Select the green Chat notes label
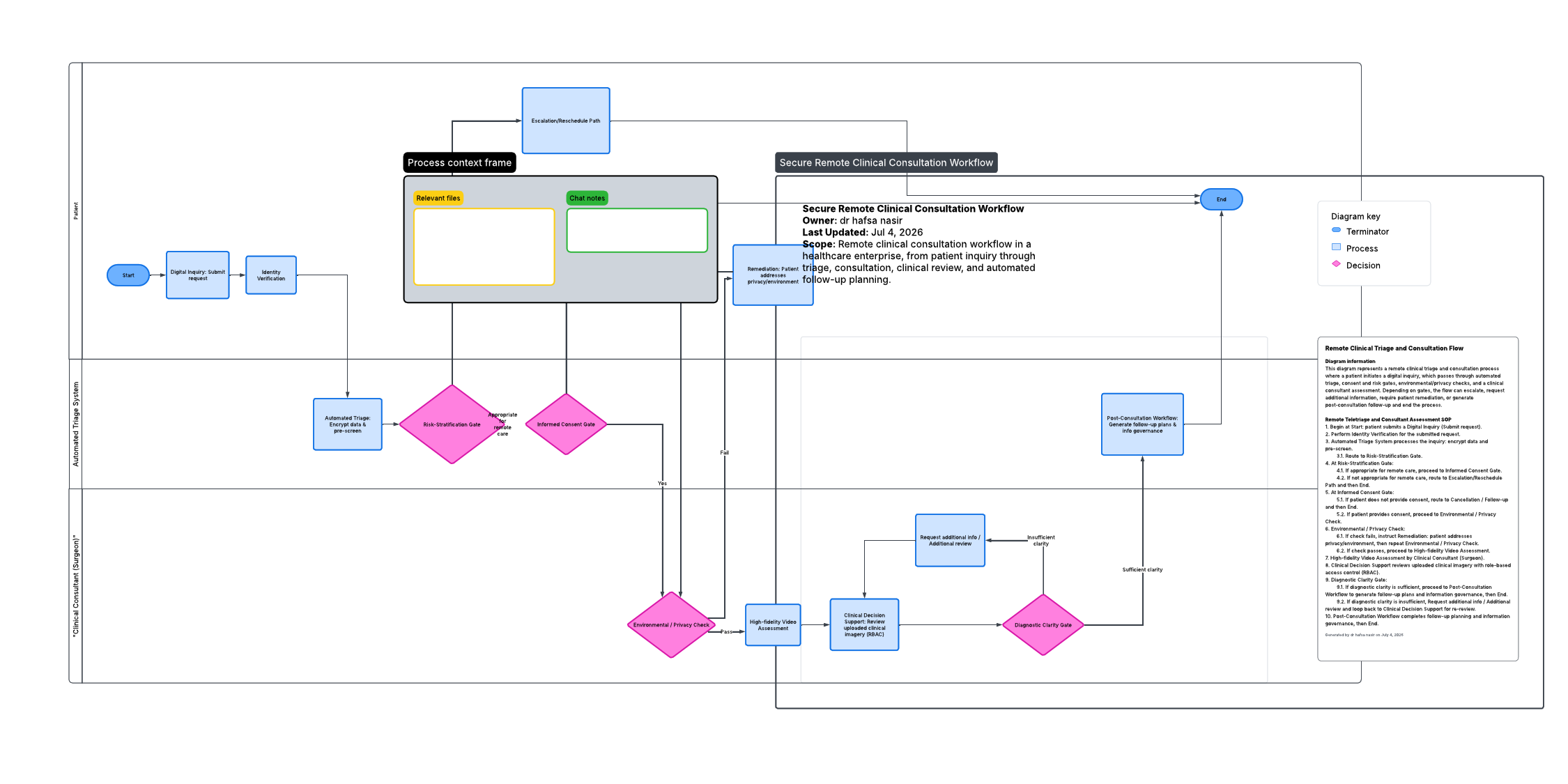 587,199
